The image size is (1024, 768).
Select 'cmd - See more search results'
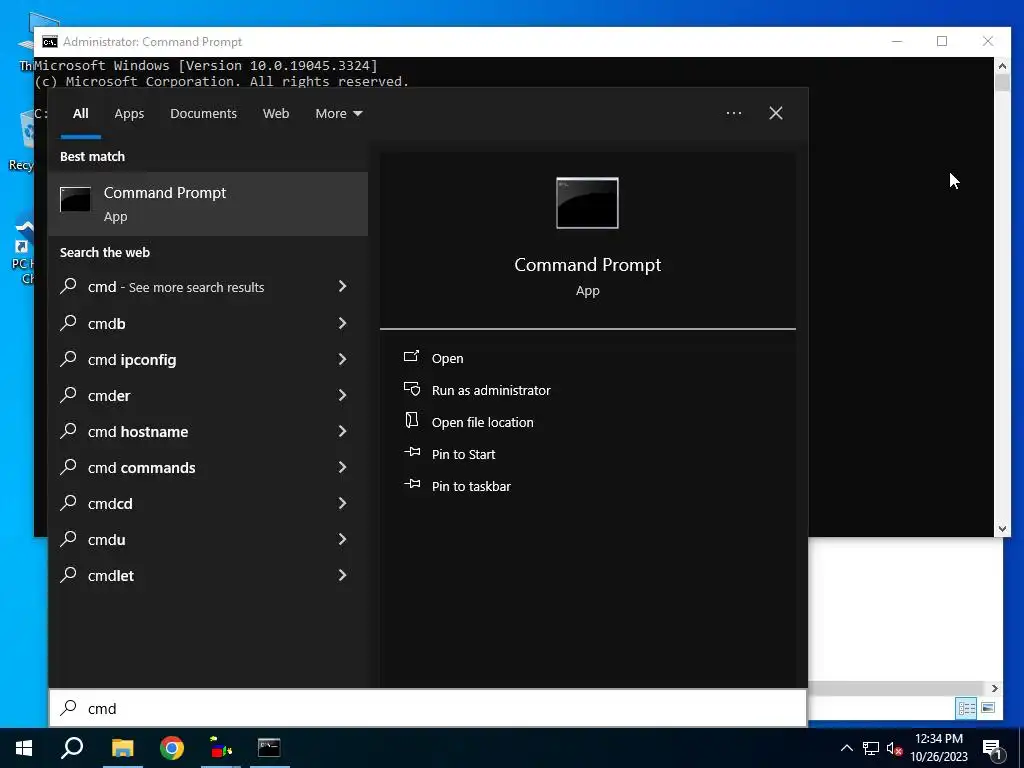[208, 287]
